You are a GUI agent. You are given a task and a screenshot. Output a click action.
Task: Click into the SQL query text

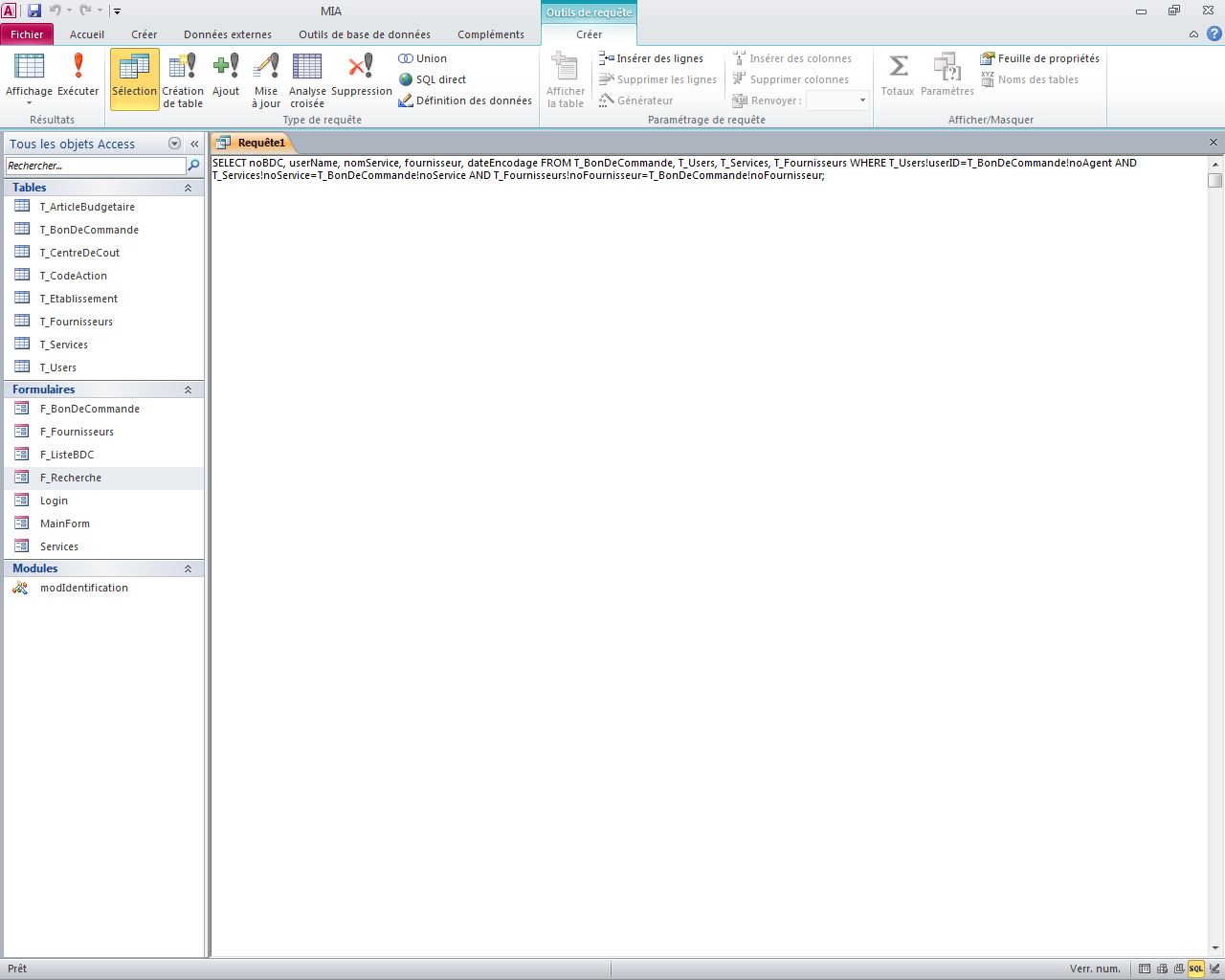674,169
